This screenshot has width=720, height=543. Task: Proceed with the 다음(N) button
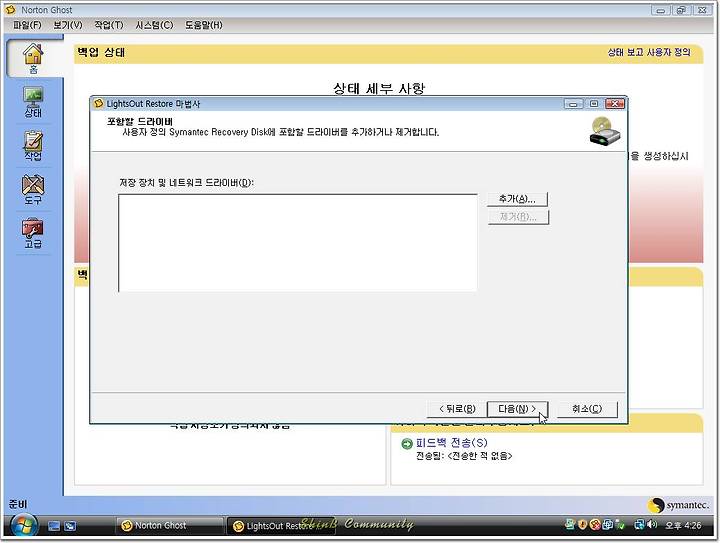pyautogui.click(x=517, y=409)
